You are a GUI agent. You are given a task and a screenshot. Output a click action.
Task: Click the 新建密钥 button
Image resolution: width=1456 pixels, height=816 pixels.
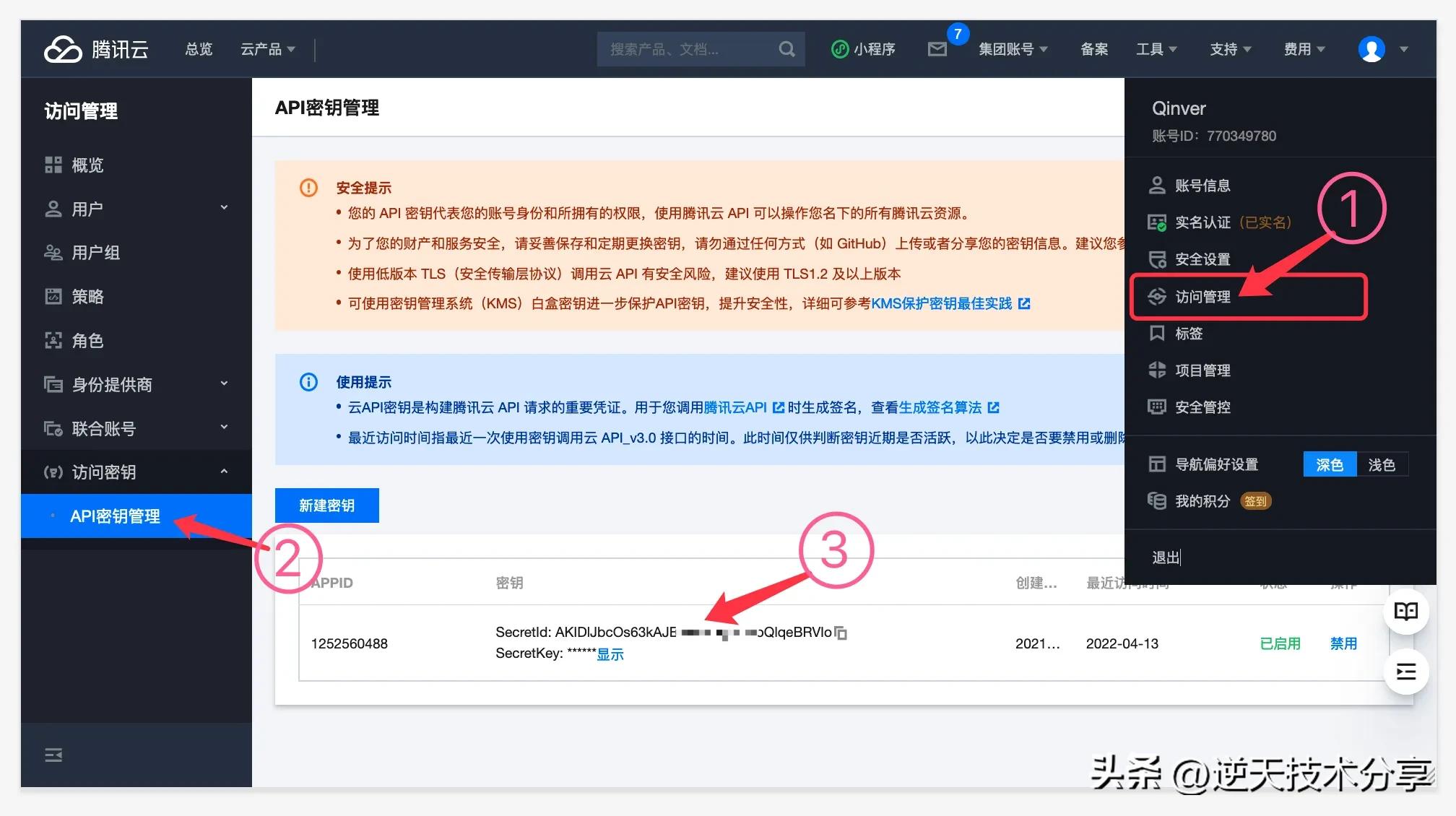[326, 505]
